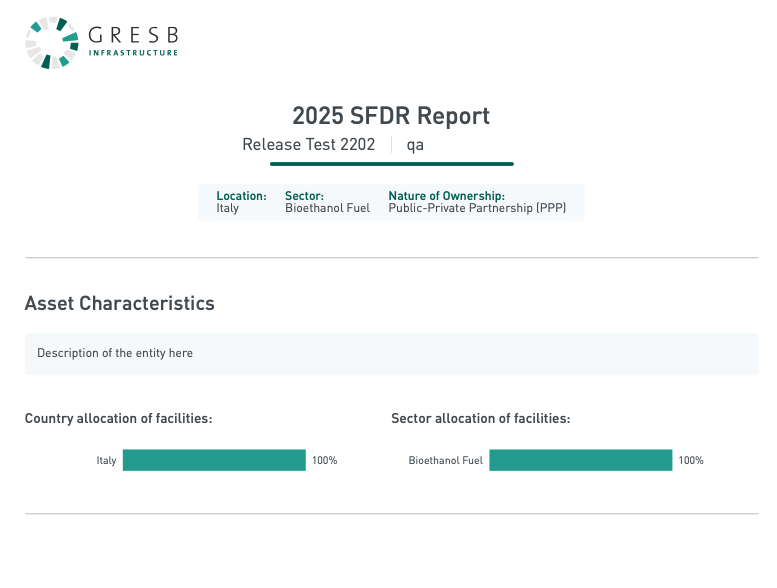Click the 100% value next to Italy bar

(325, 460)
